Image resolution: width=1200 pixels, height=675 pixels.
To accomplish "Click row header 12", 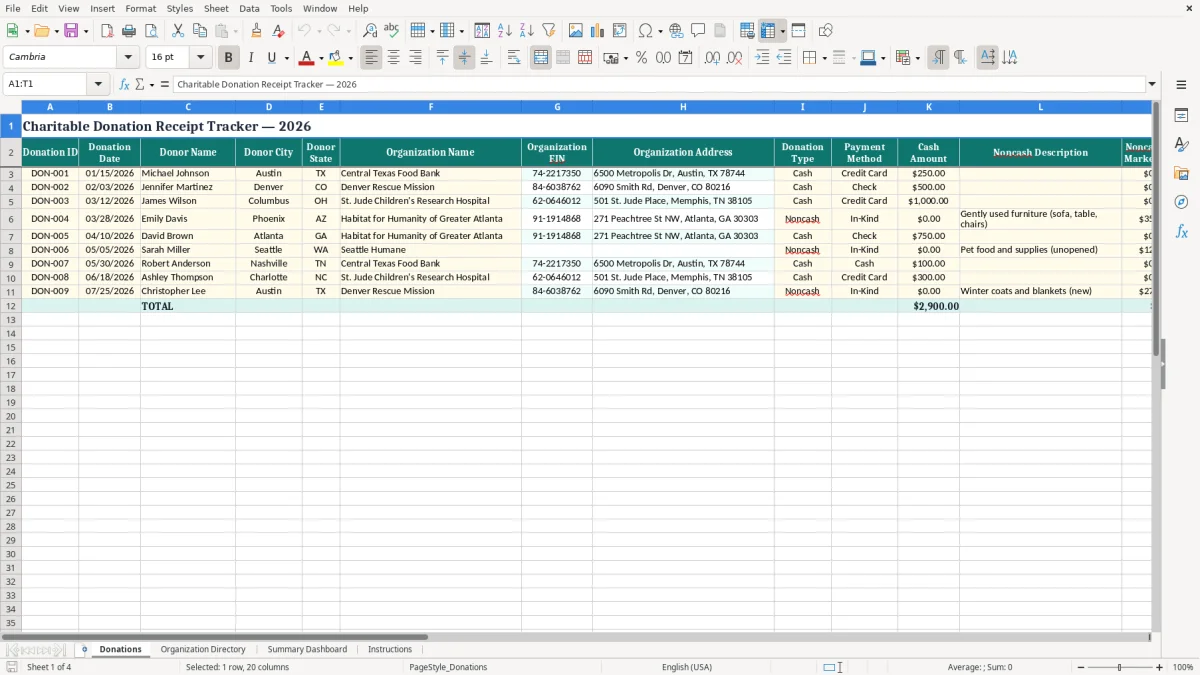I will pyautogui.click(x=11, y=306).
